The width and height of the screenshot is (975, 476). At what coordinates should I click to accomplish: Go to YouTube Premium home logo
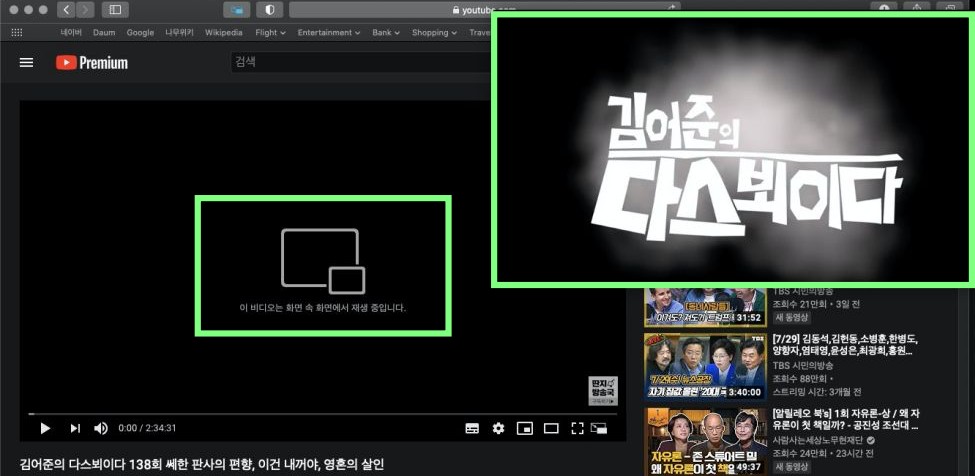[x=92, y=62]
